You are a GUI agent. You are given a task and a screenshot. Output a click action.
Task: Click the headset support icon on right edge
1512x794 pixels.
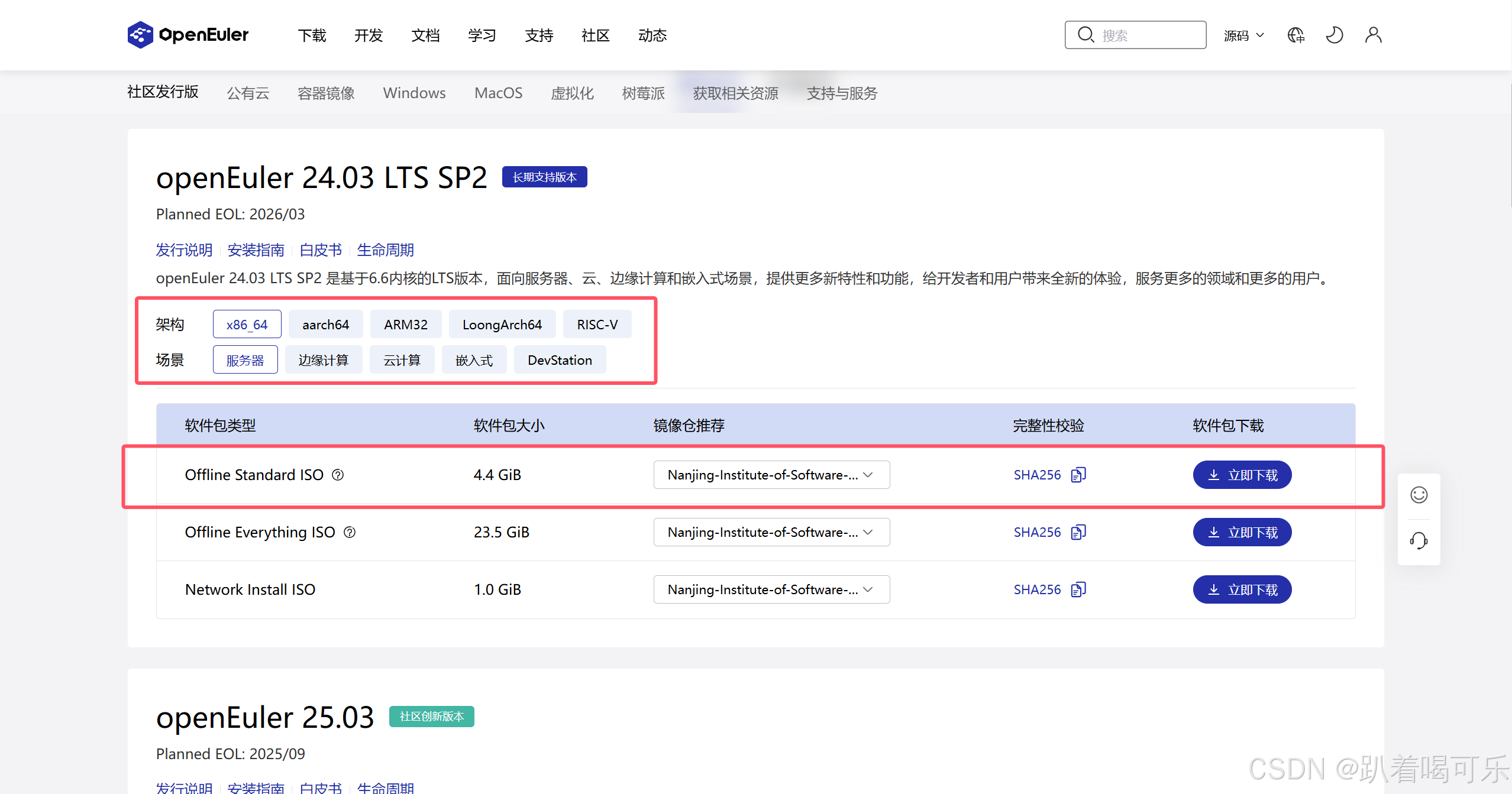coord(1418,540)
